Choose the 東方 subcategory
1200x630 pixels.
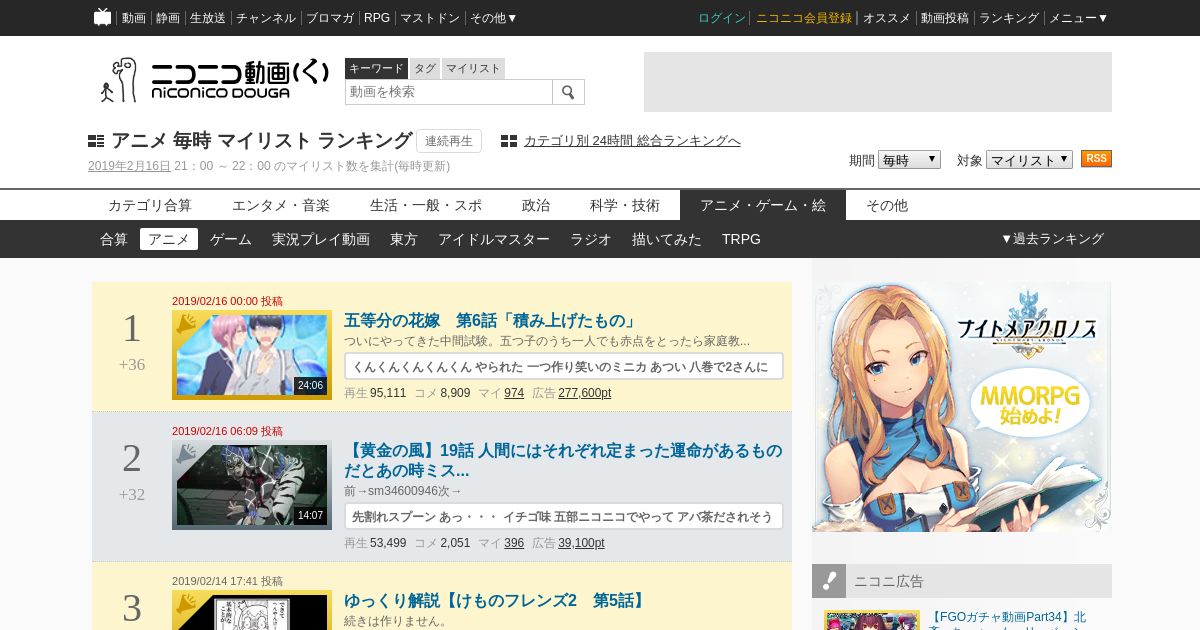[404, 239]
